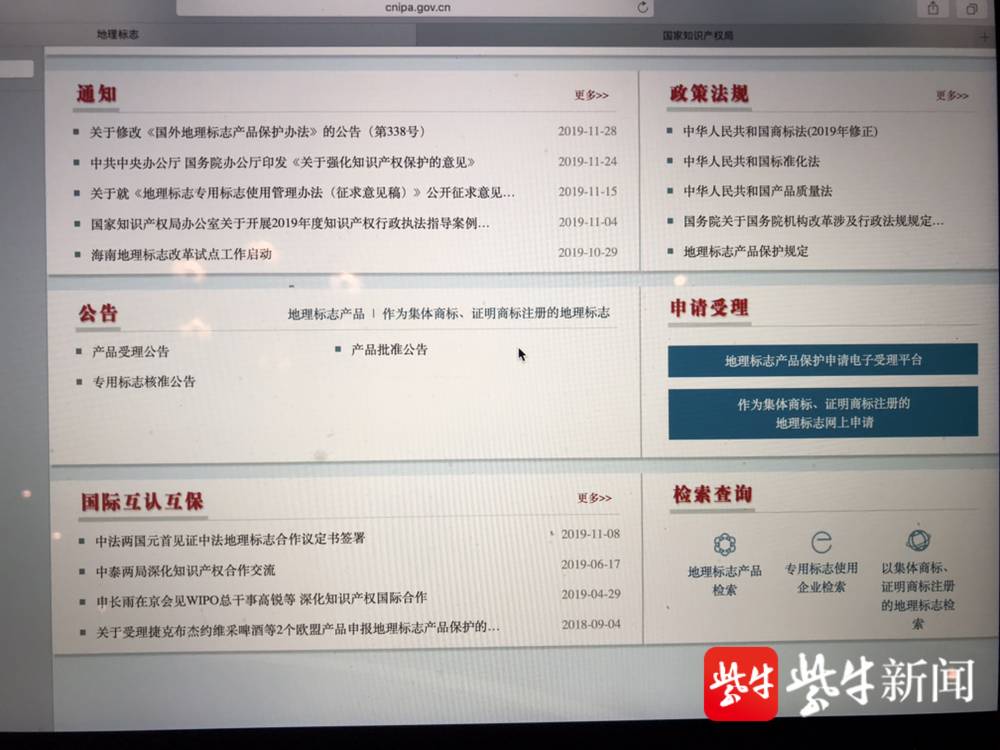Image resolution: width=1000 pixels, height=750 pixels.
Task: Click 地理标志产品保护申请电子受理平台 button
Action: (823, 360)
